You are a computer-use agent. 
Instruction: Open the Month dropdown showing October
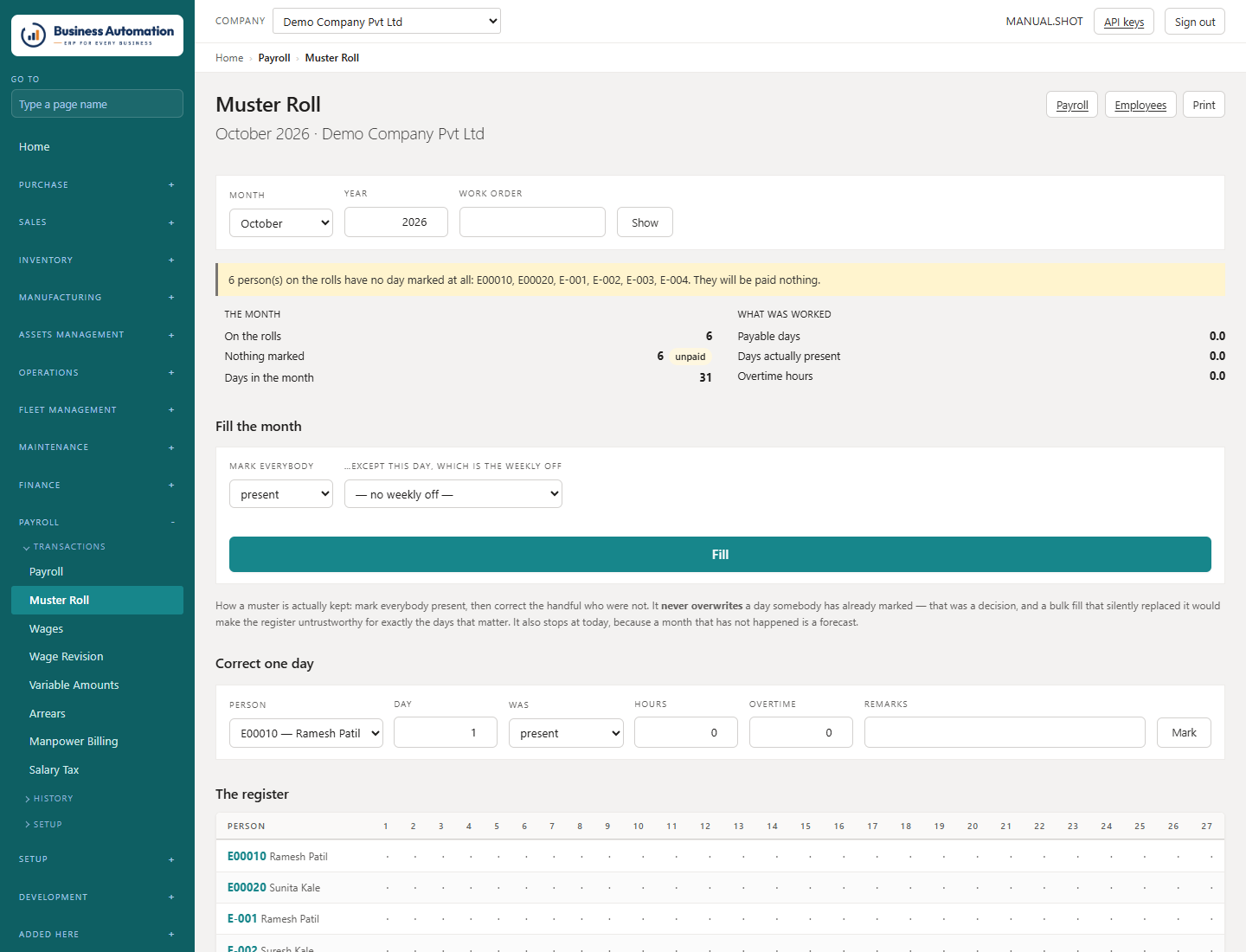281,223
